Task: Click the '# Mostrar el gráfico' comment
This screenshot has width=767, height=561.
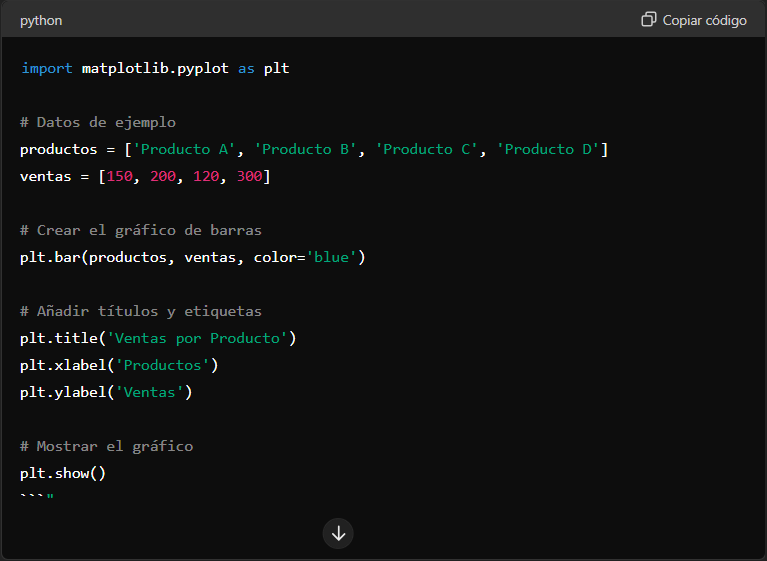Action: pos(107,446)
